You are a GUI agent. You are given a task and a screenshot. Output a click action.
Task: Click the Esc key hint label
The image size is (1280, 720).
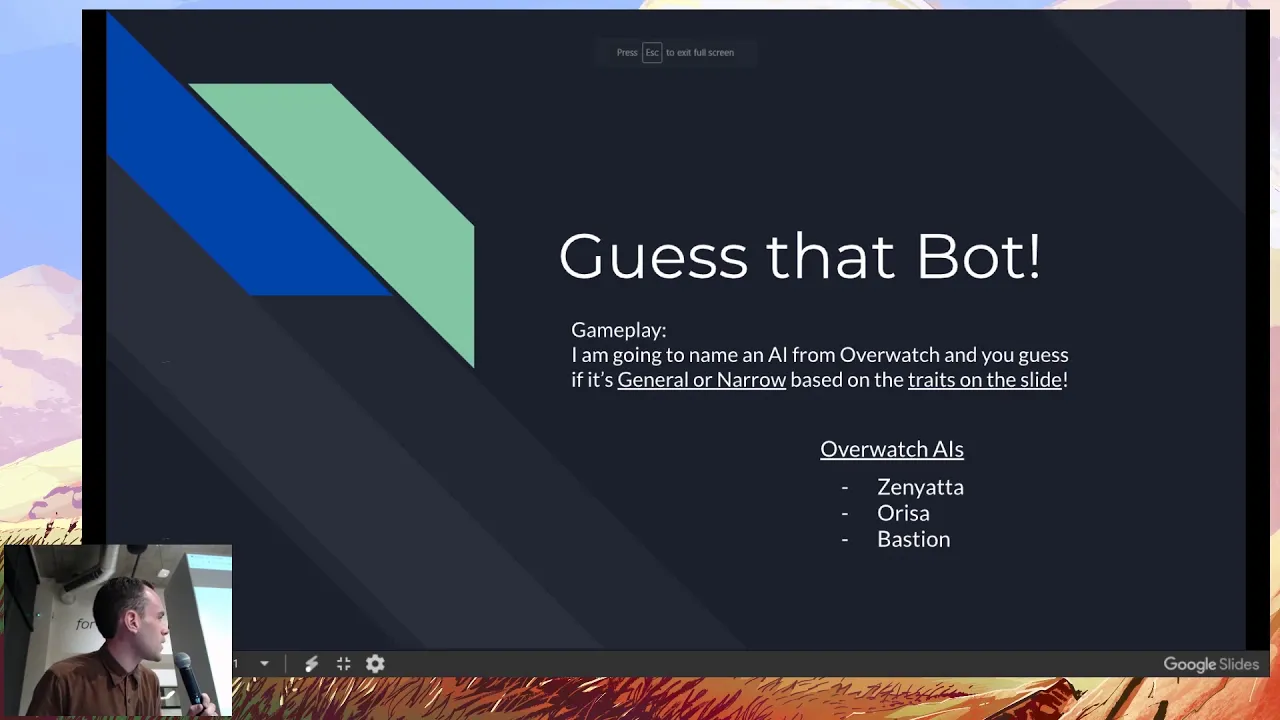(652, 52)
